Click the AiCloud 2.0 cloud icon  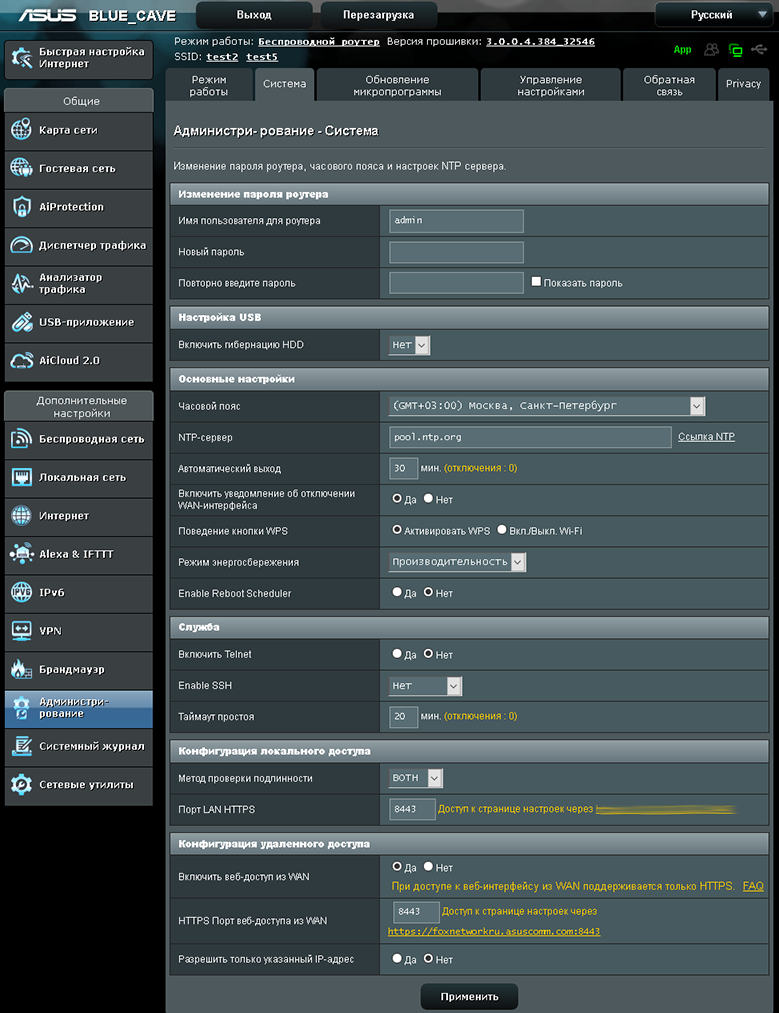point(21,360)
